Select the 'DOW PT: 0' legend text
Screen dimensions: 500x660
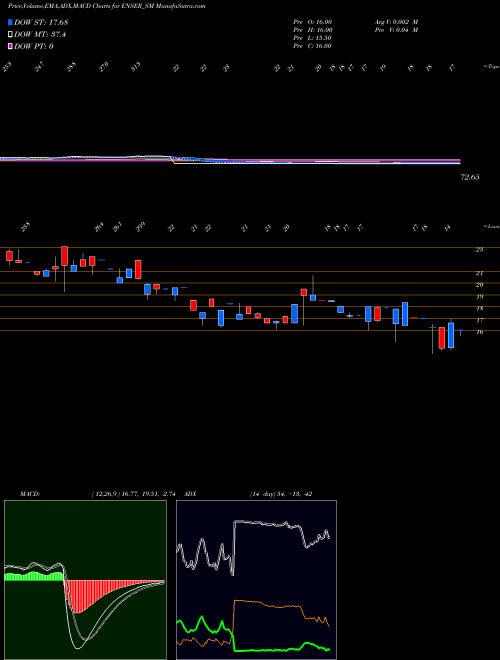point(34,46)
